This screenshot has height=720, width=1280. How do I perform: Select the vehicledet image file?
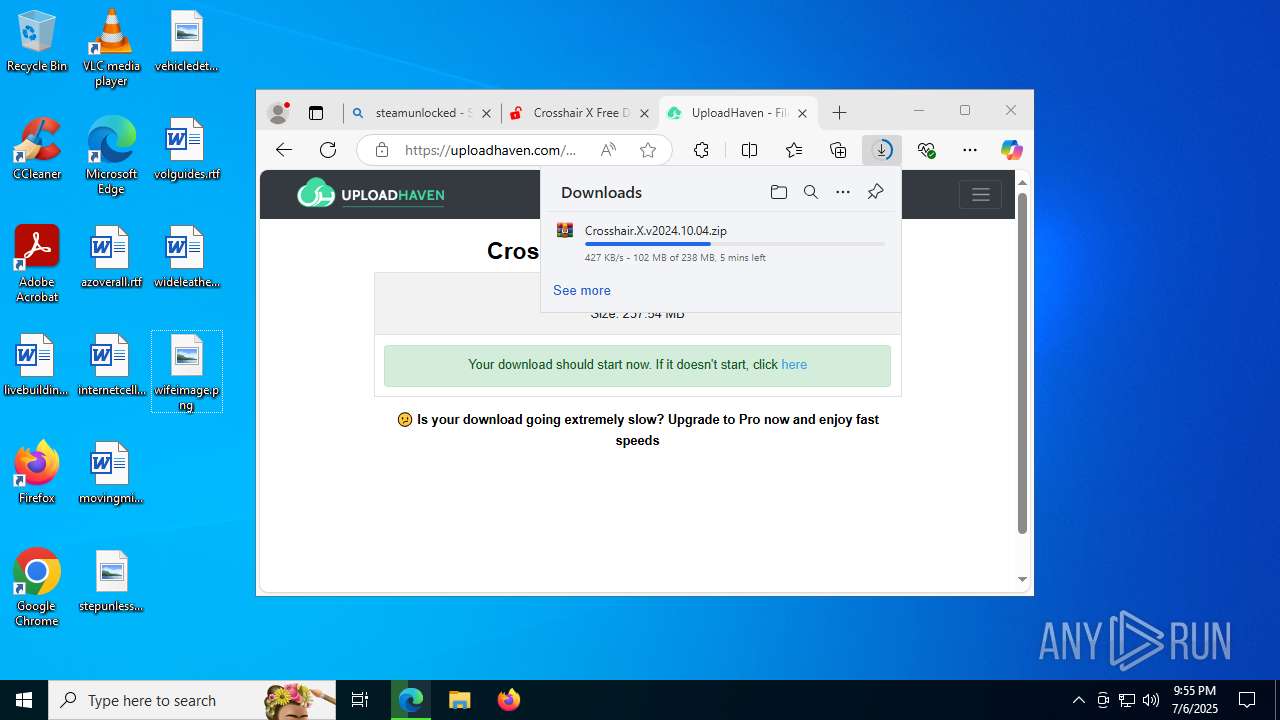186,42
